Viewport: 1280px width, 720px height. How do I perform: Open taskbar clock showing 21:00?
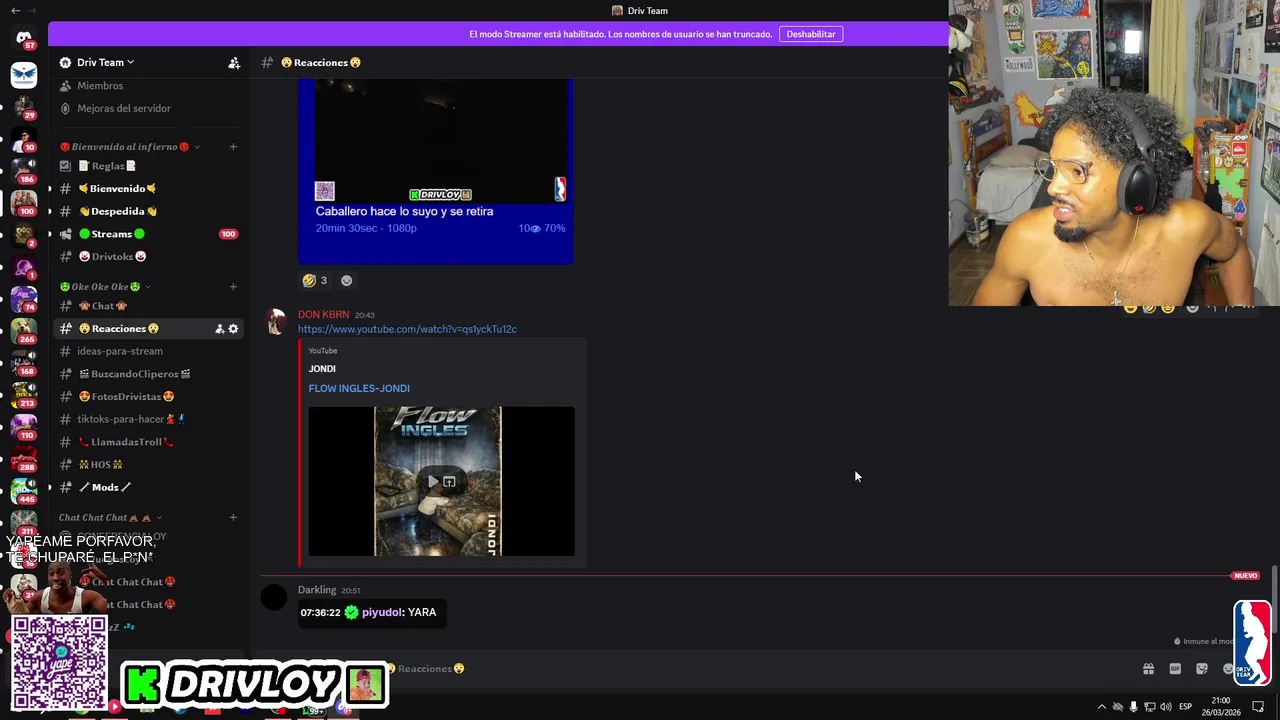pos(1221,706)
